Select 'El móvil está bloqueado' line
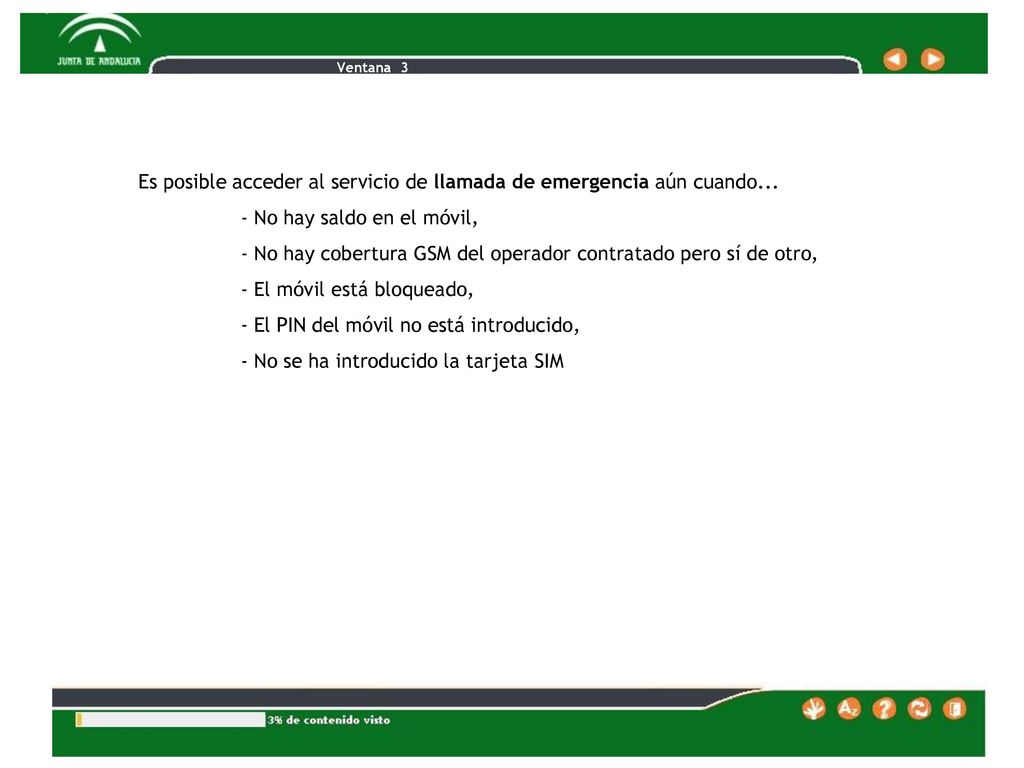This screenshot has height=768, width=1024. pyautogui.click(x=357, y=289)
